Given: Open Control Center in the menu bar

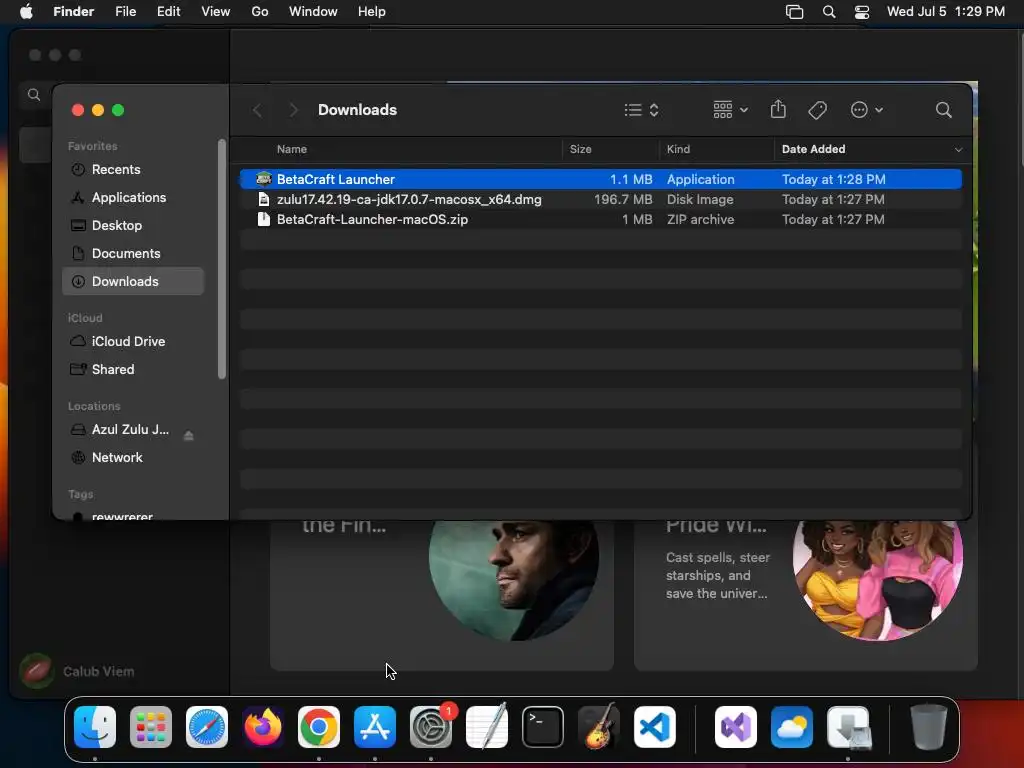Looking at the screenshot, I should pyautogui.click(x=862, y=12).
